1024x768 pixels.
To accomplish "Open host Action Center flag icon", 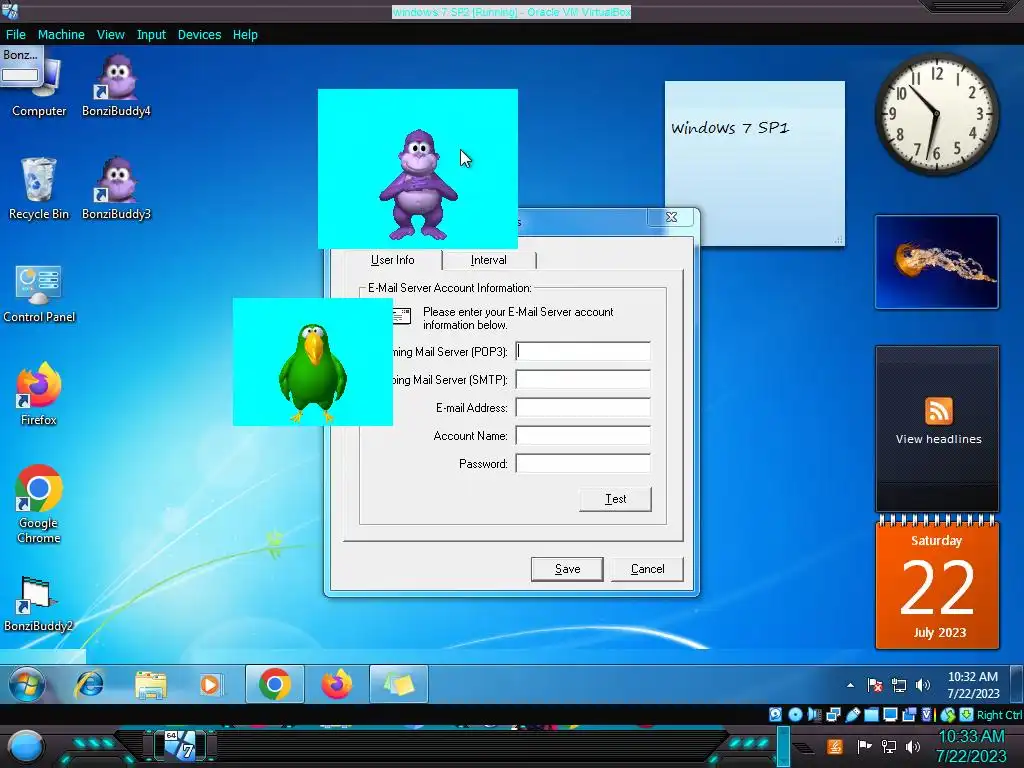I will pos(864,746).
